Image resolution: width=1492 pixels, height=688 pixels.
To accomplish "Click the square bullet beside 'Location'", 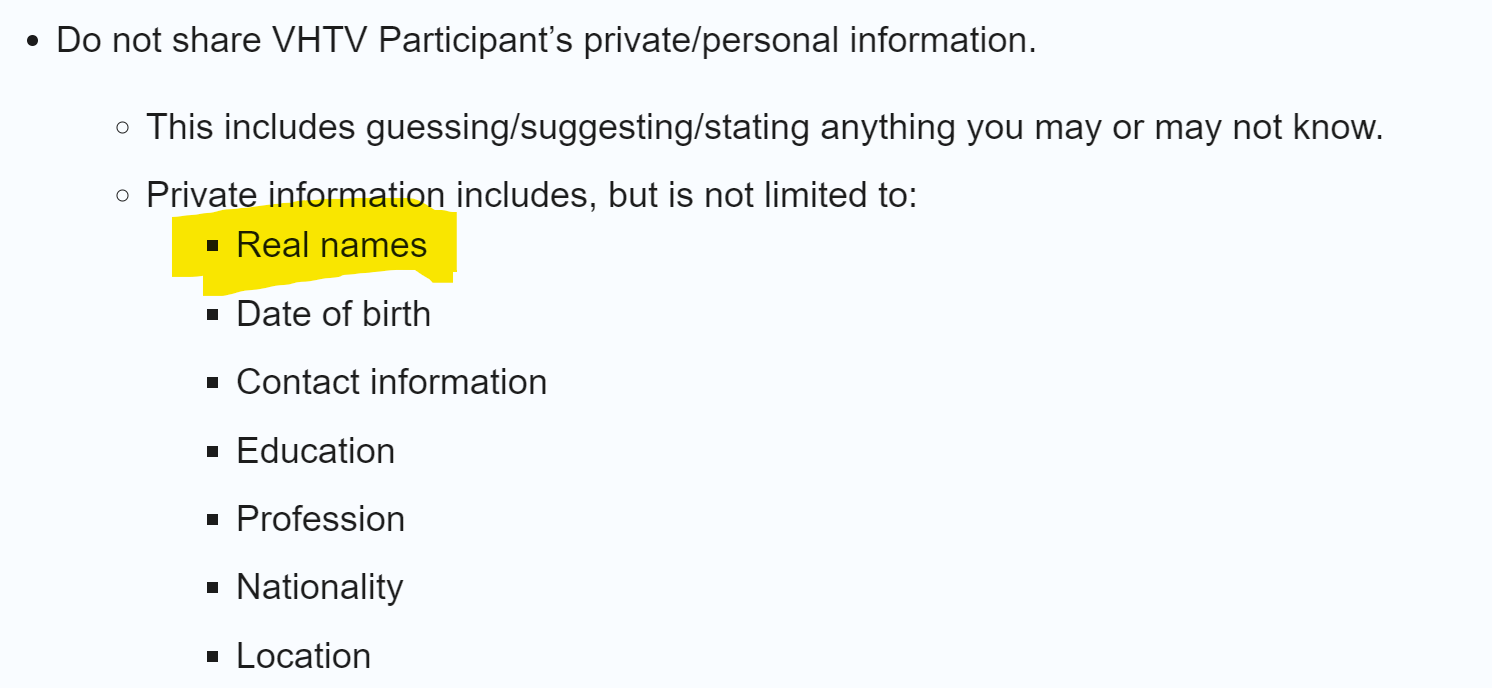I will point(212,657).
